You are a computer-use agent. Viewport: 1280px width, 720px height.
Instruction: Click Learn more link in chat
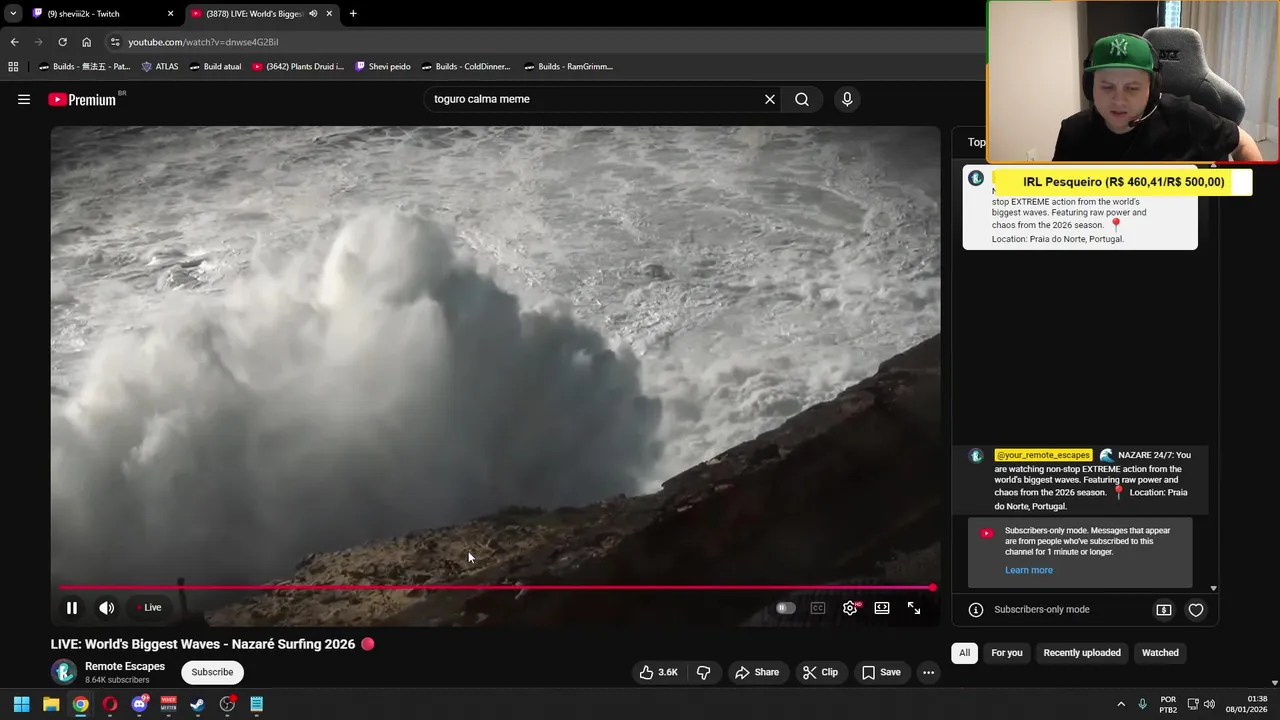click(x=1028, y=570)
